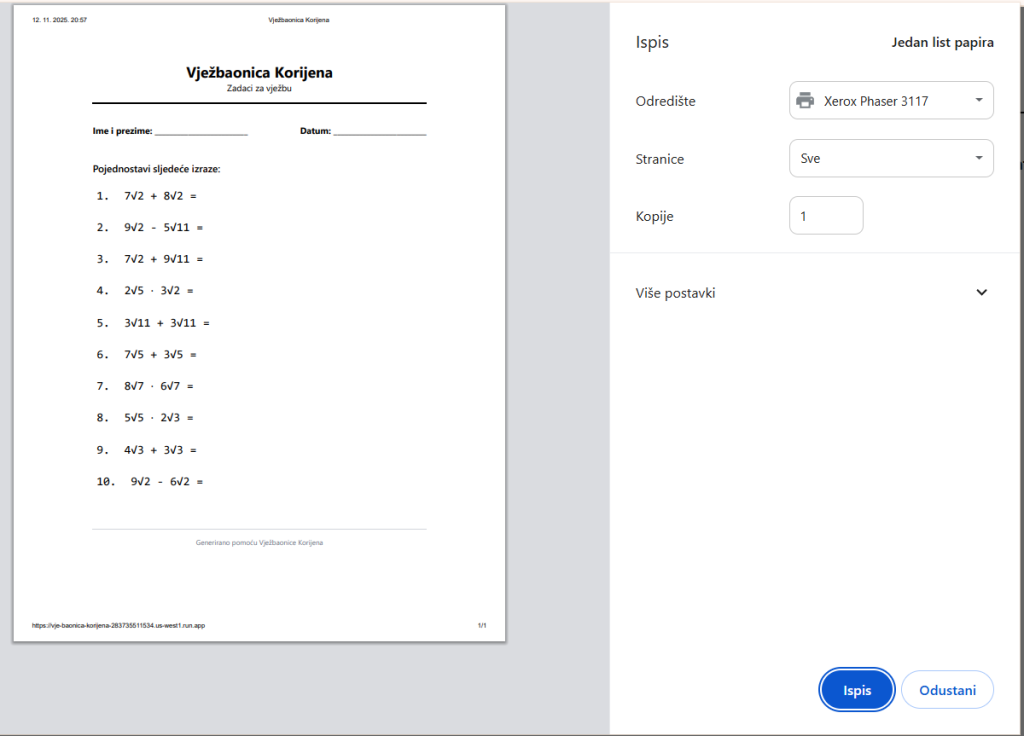Select exercise 5 "3√11 + 3√11" in preview

(166, 323)
